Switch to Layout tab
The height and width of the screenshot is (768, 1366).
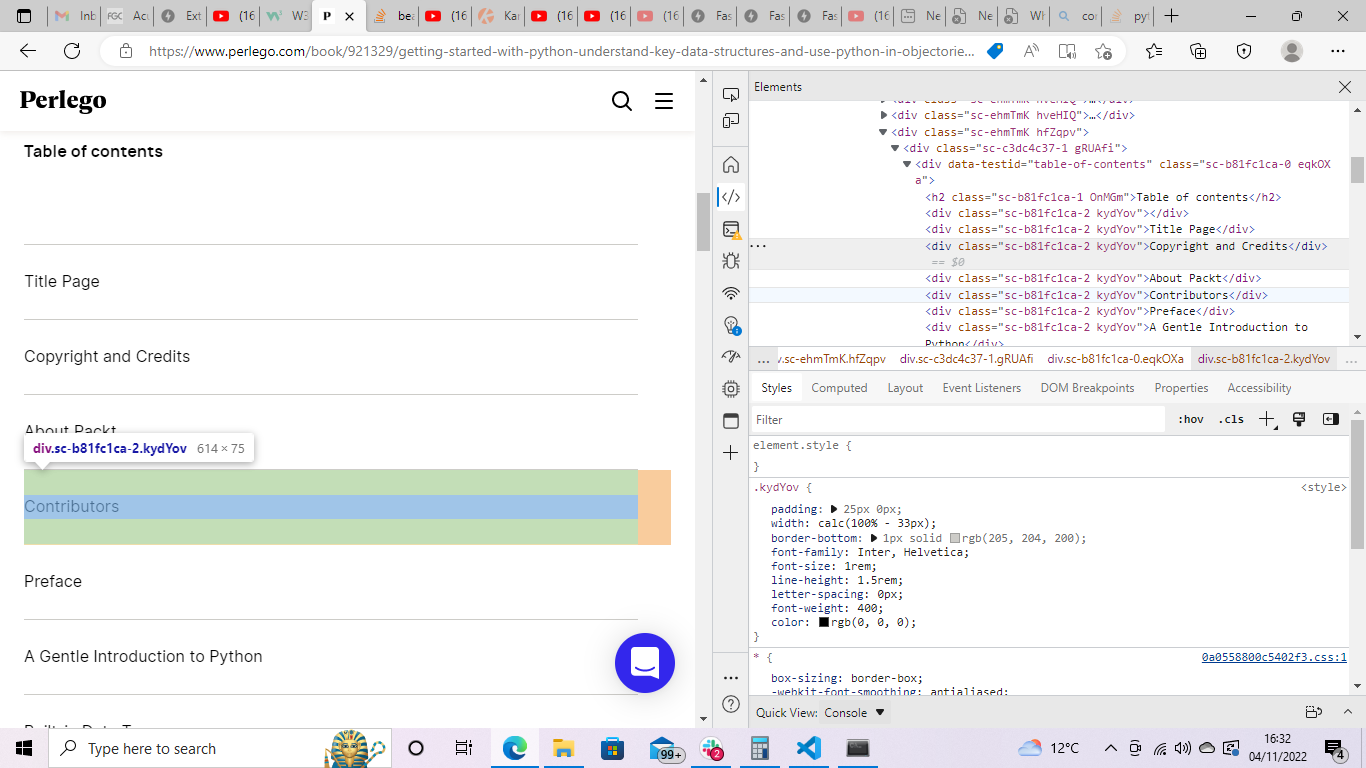[905, 388]
